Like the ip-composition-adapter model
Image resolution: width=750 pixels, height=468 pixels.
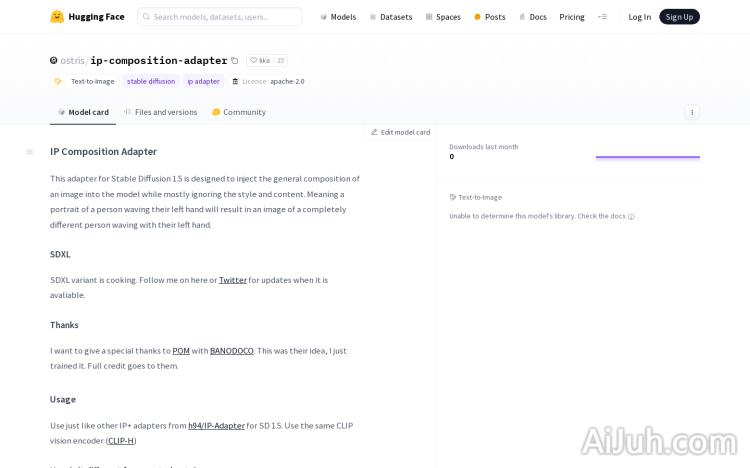pos(260,61)
